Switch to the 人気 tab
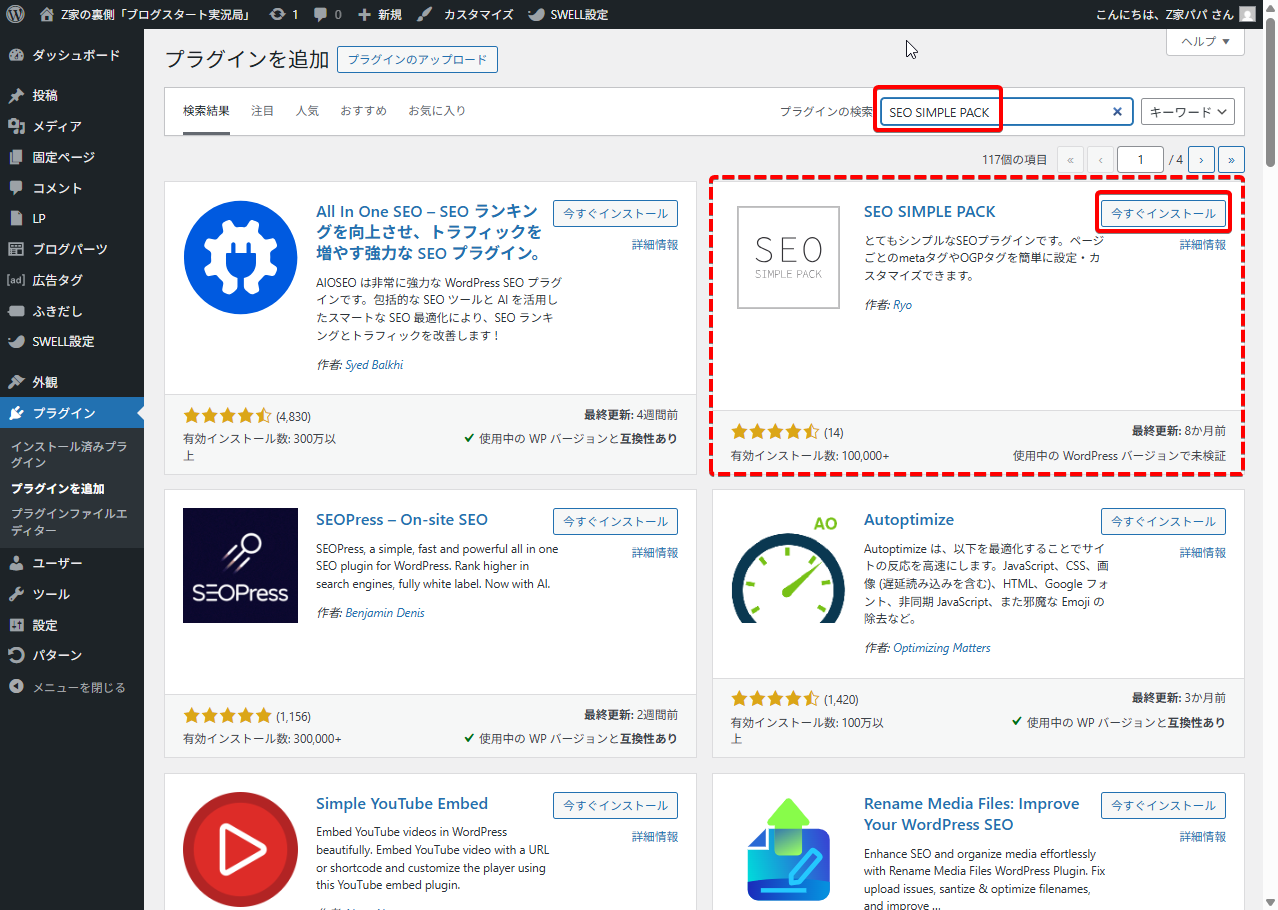Viewport: 1278px width, 910px height. [x=307, y=111]
